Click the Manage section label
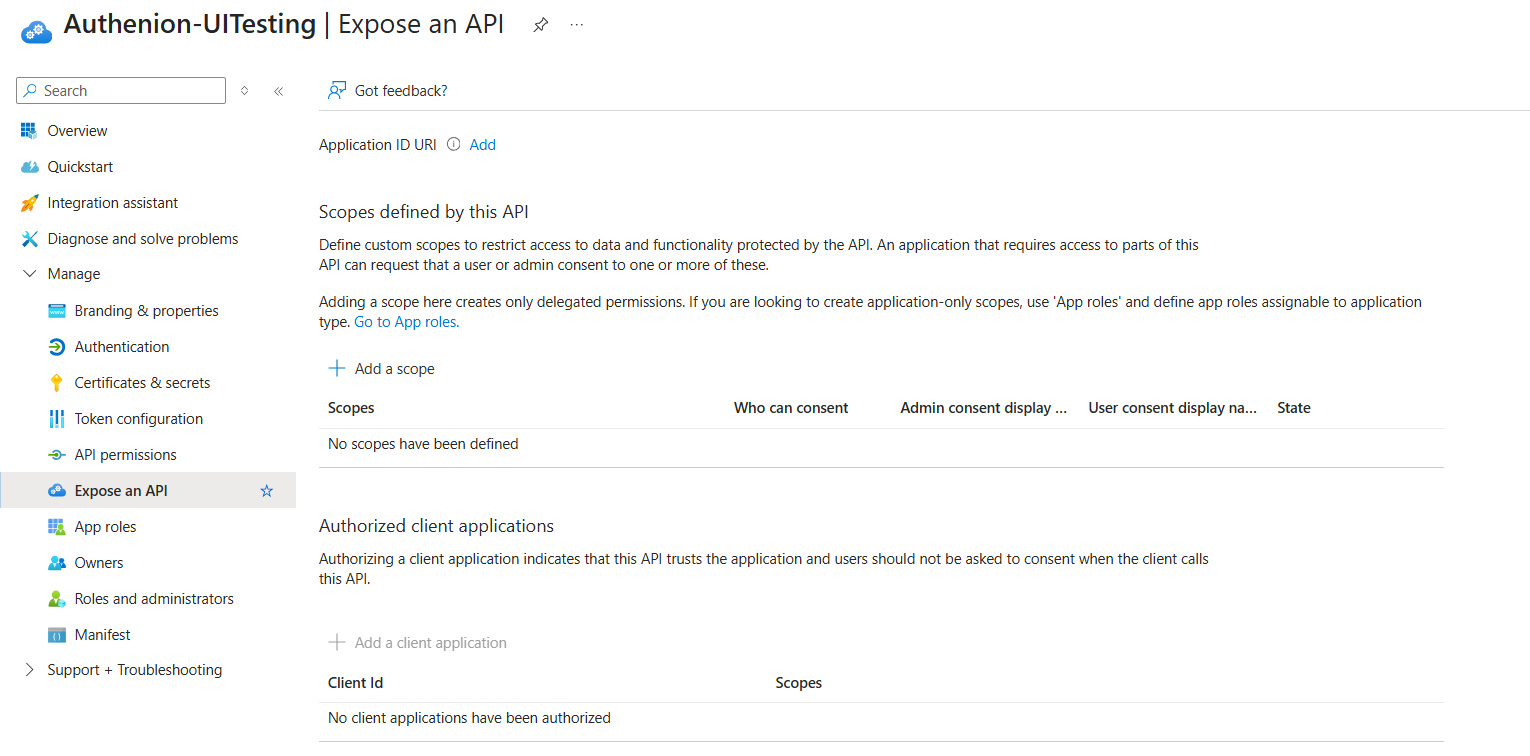This screenshot has height=756, width=1530. [74, 274]
